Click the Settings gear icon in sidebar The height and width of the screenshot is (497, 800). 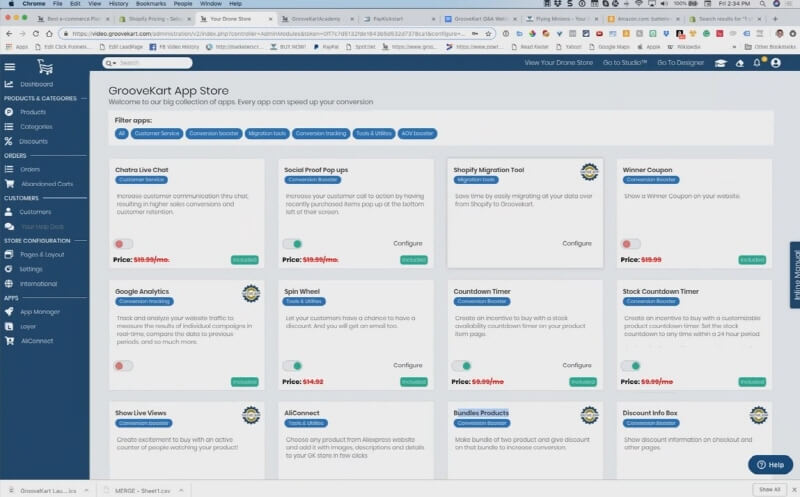(x=9, y=269)
